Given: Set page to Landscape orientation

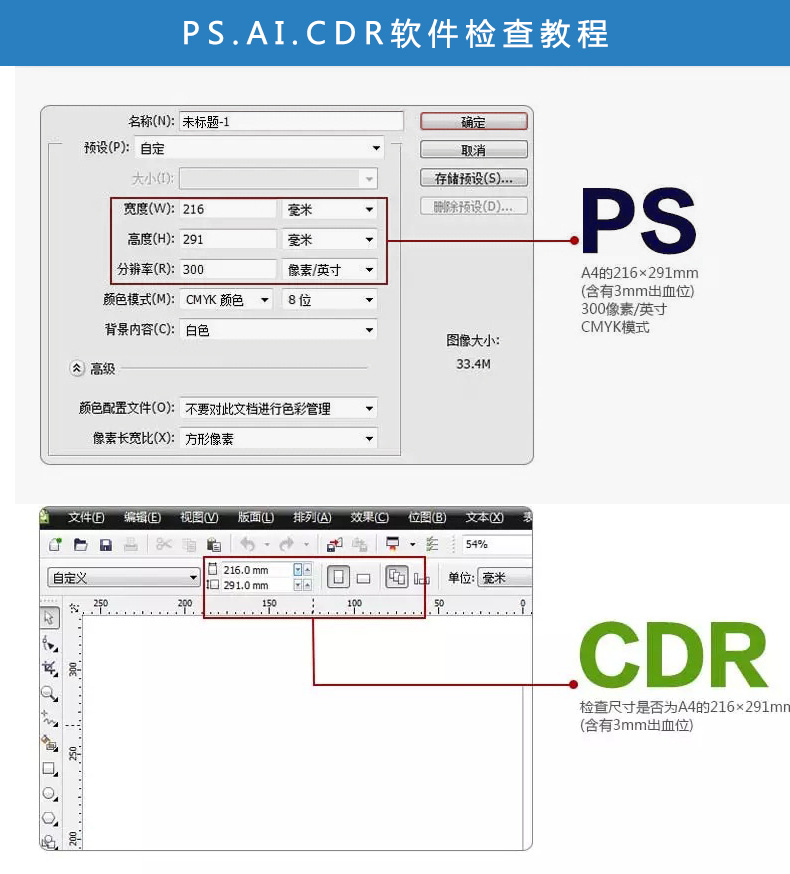Looking at the screenshot, I should coord(364,578).
